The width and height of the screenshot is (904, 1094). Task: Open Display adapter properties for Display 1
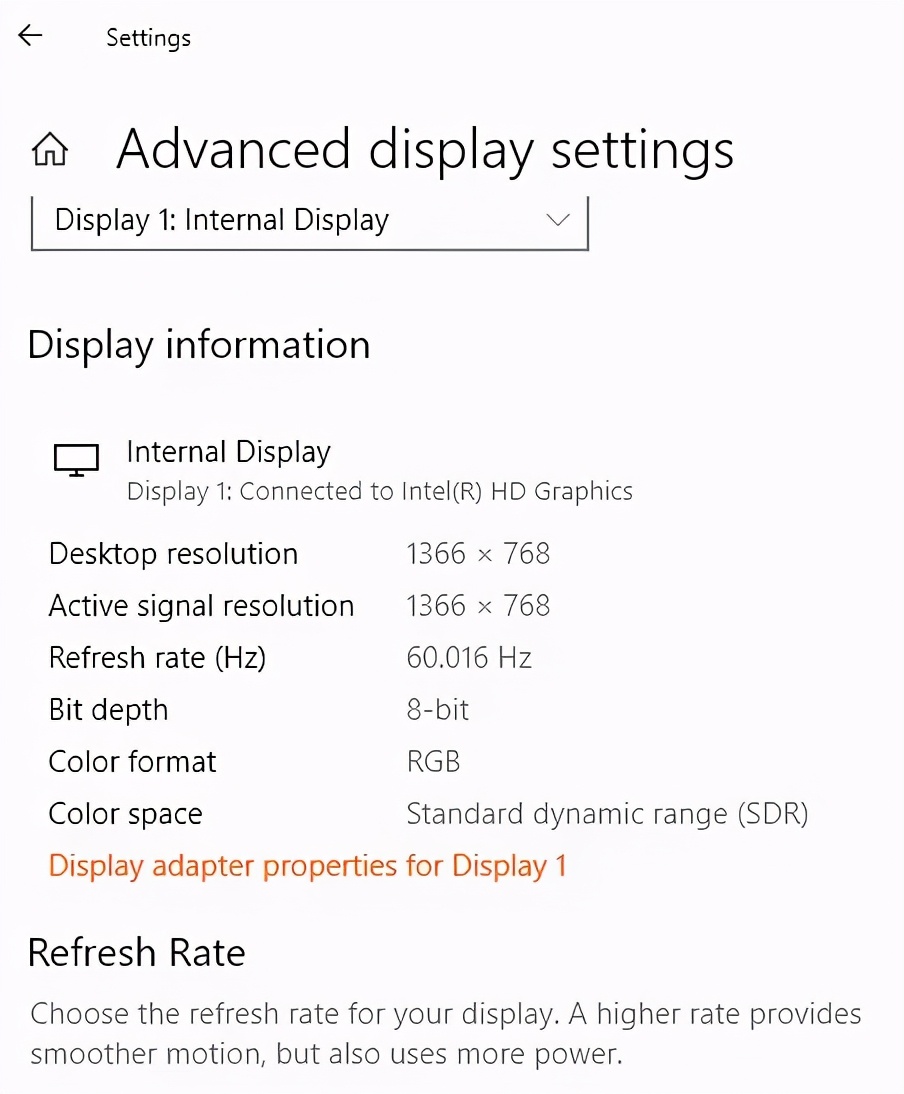(308, 866)
